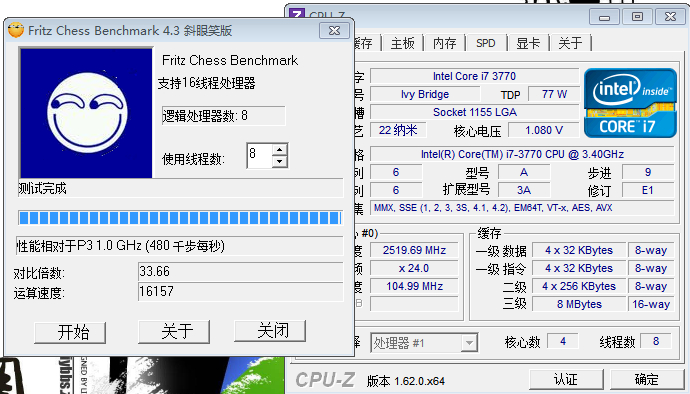Decrease thread count with down arrow

(279, 161)
